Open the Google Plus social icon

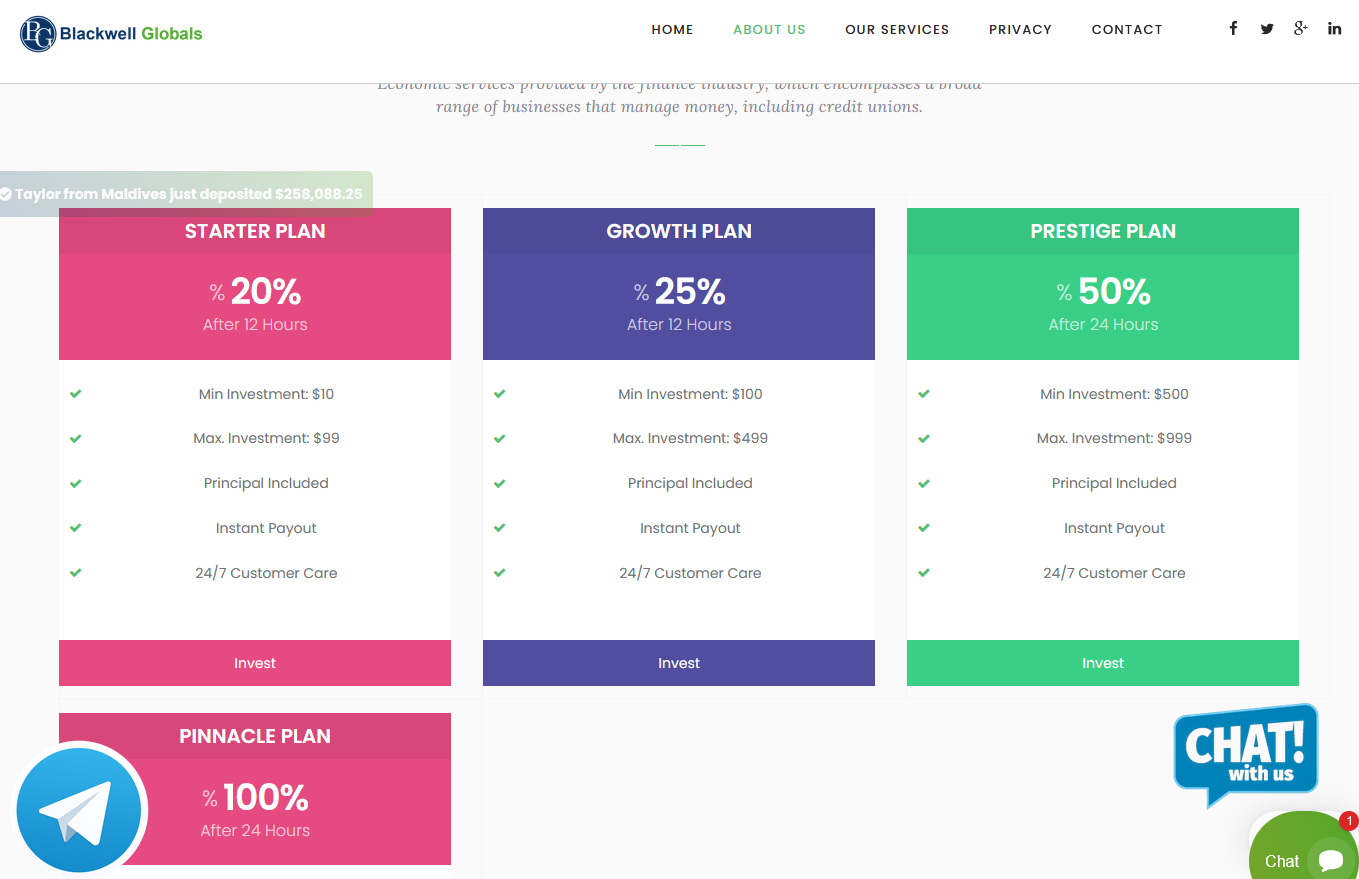tap(1300, 29)
